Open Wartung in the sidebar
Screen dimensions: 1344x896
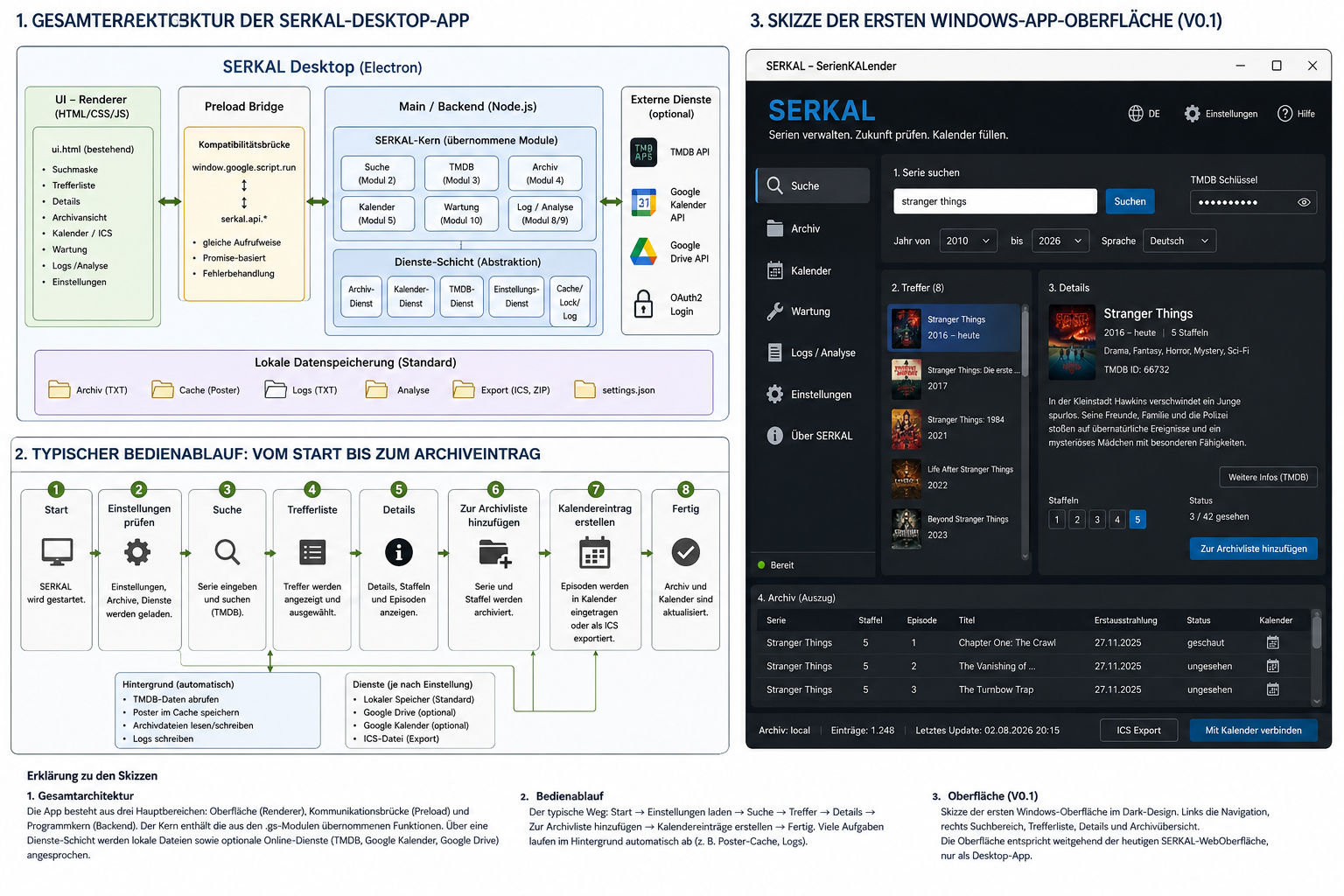coord(813,311)
